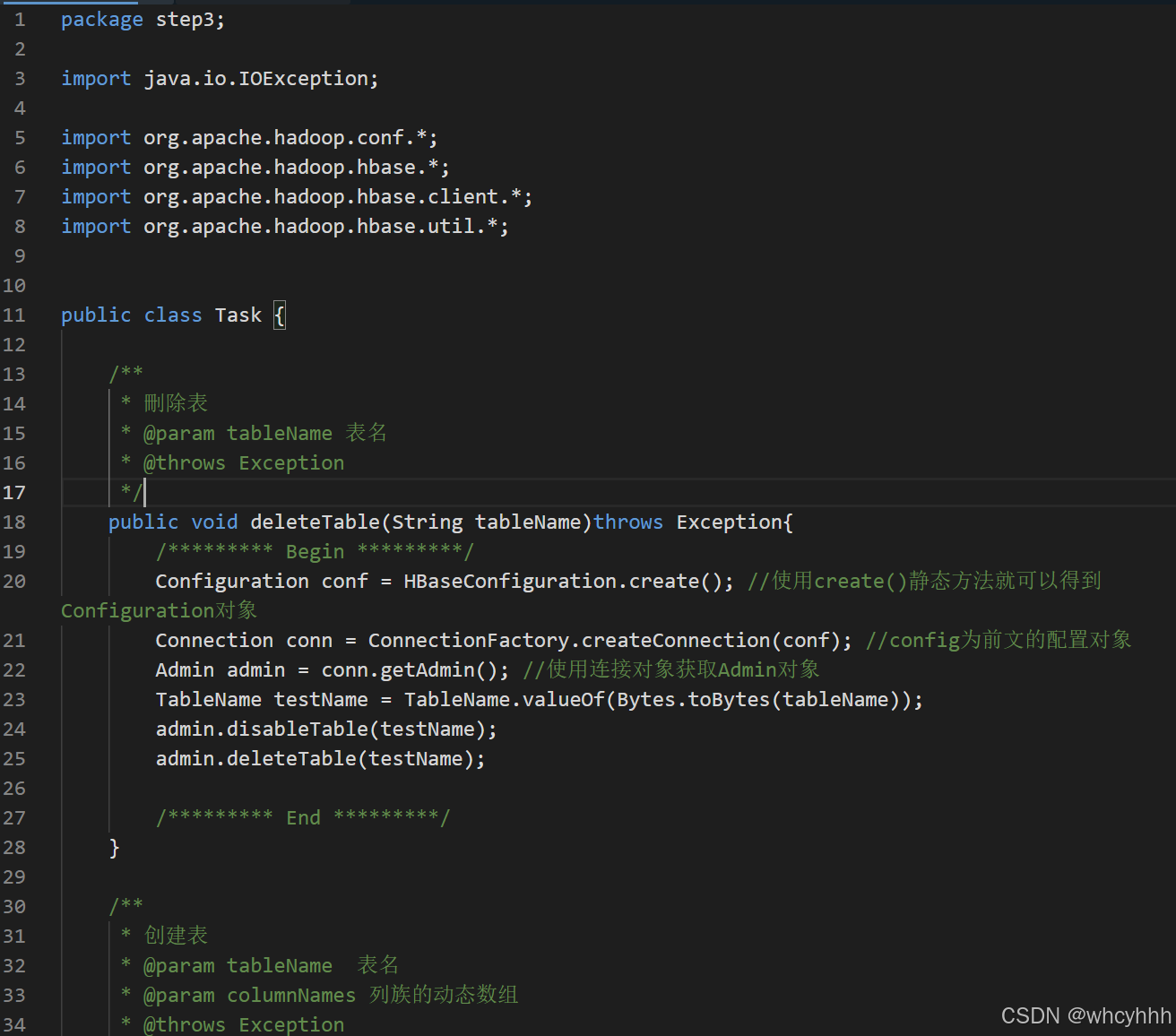Viewport: 1176px width, 1036px height.
Task: Click "@param tableName 表名" on line 15
Action: click(265, 433)
